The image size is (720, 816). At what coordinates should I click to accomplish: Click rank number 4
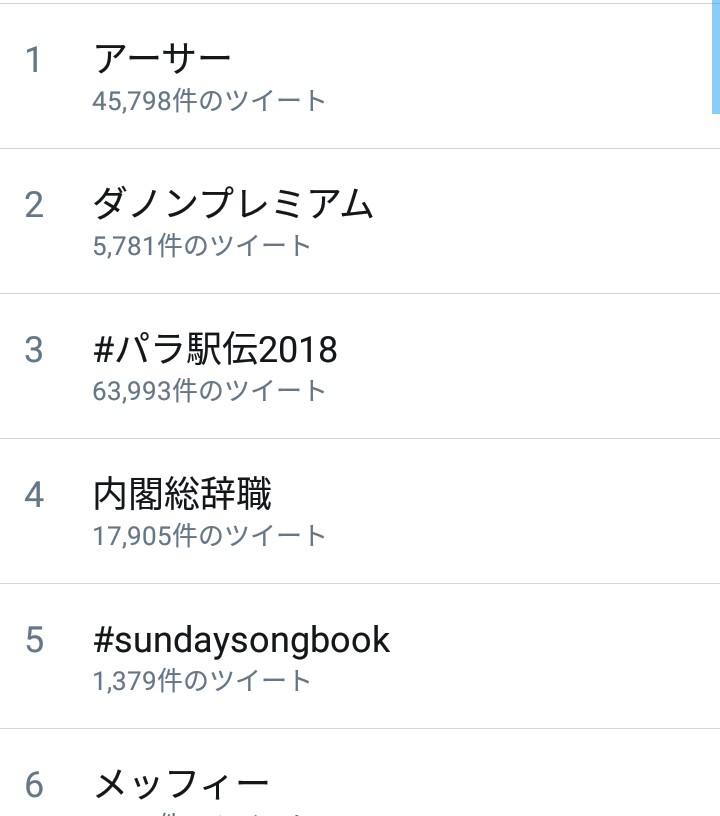34,495
